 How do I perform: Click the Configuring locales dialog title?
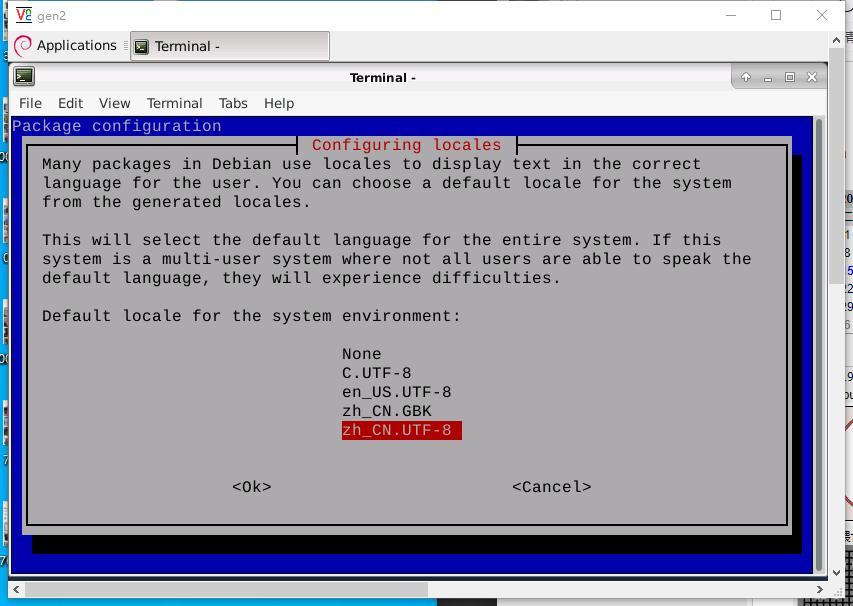[x=406, y=145]
